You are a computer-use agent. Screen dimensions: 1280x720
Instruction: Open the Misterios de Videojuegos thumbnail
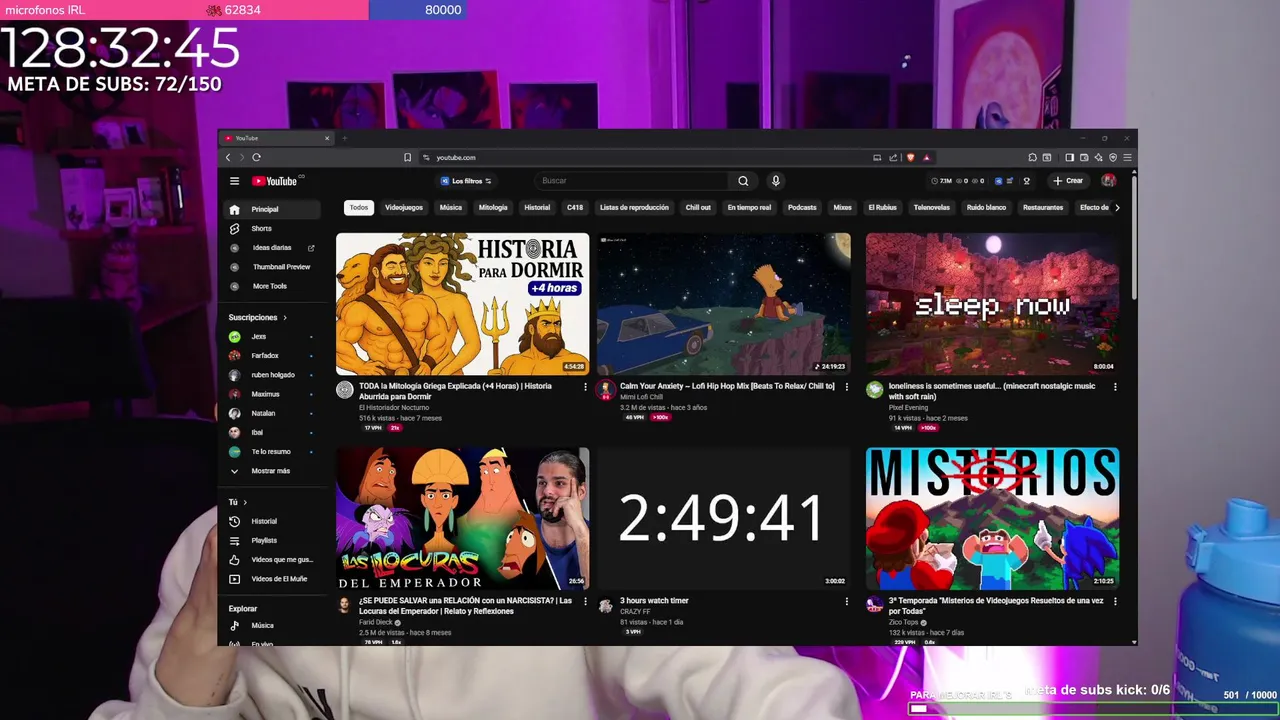(992, 518)
